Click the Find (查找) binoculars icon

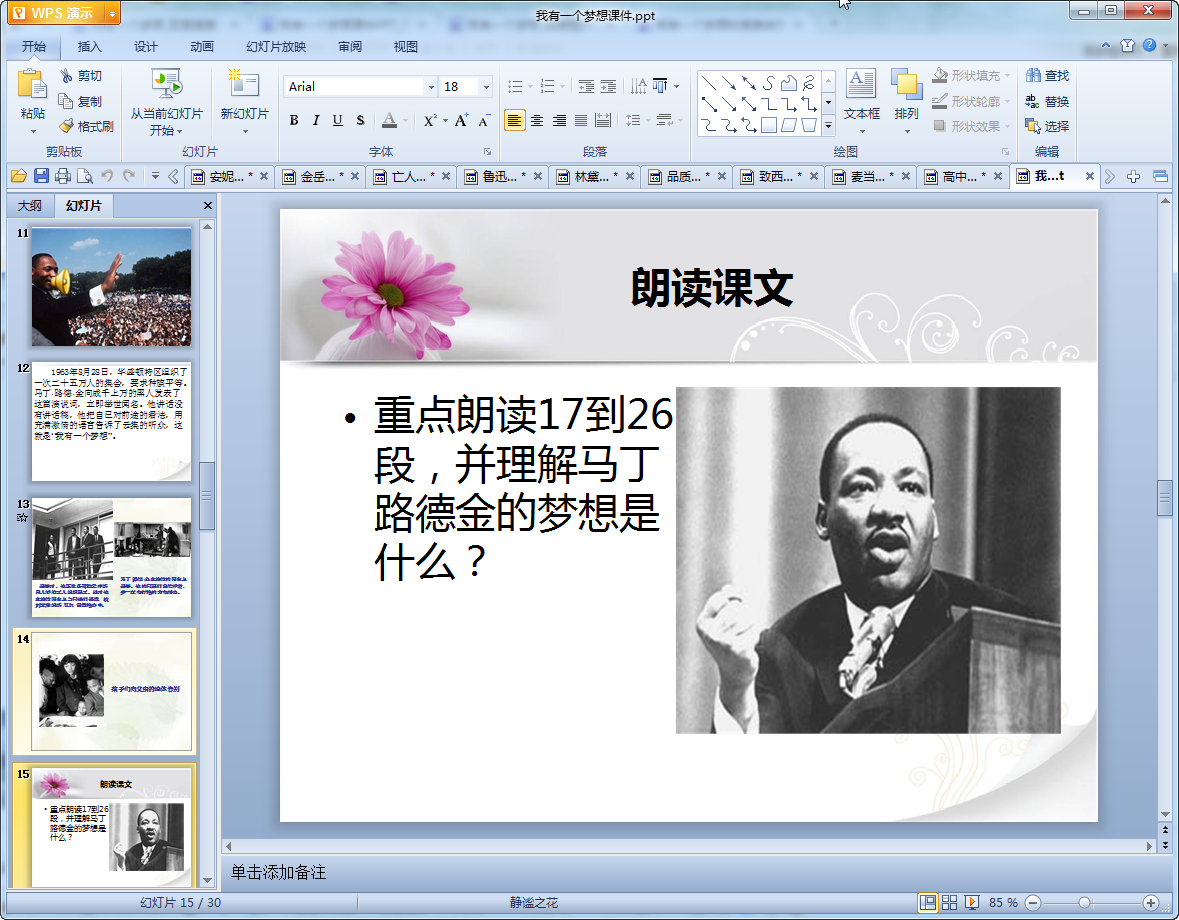pos(1033,75)
